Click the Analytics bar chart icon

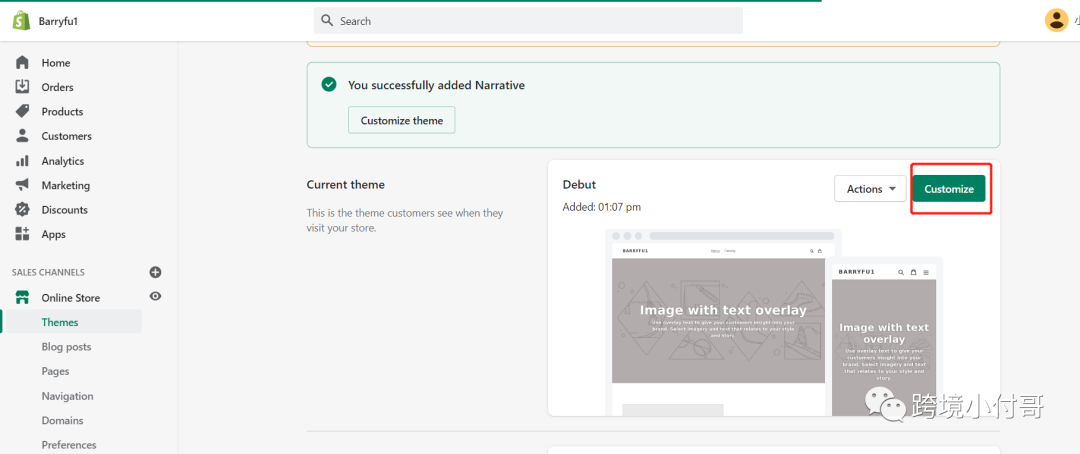click(x=22, y=161)
